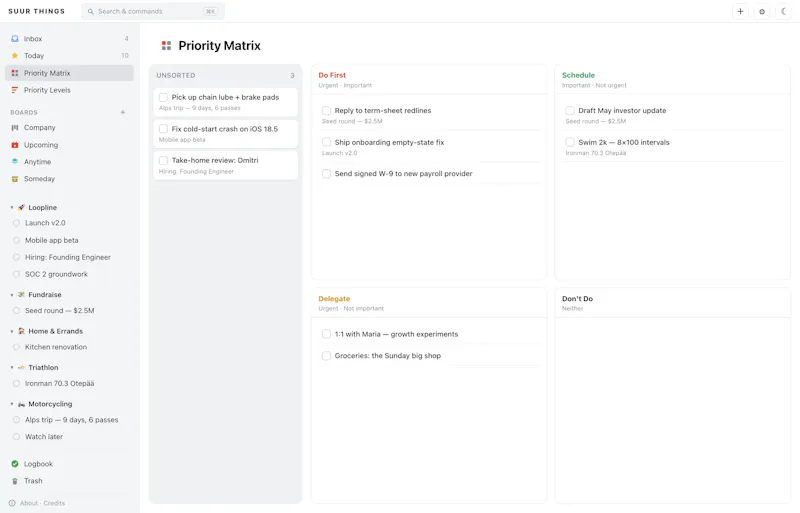The height and width of the screenshot is (513, 800).
Task: Click the Search & commands field
Action: (x=153, y=11)
